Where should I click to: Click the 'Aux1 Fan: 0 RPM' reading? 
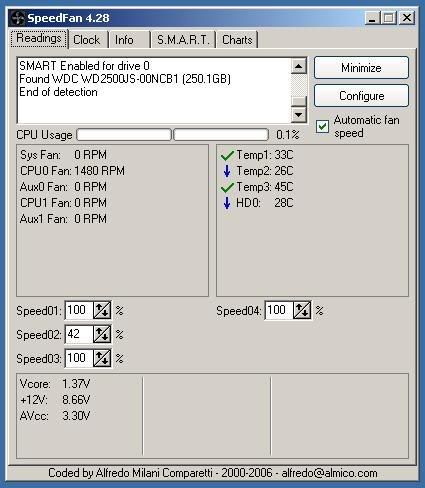63,219
